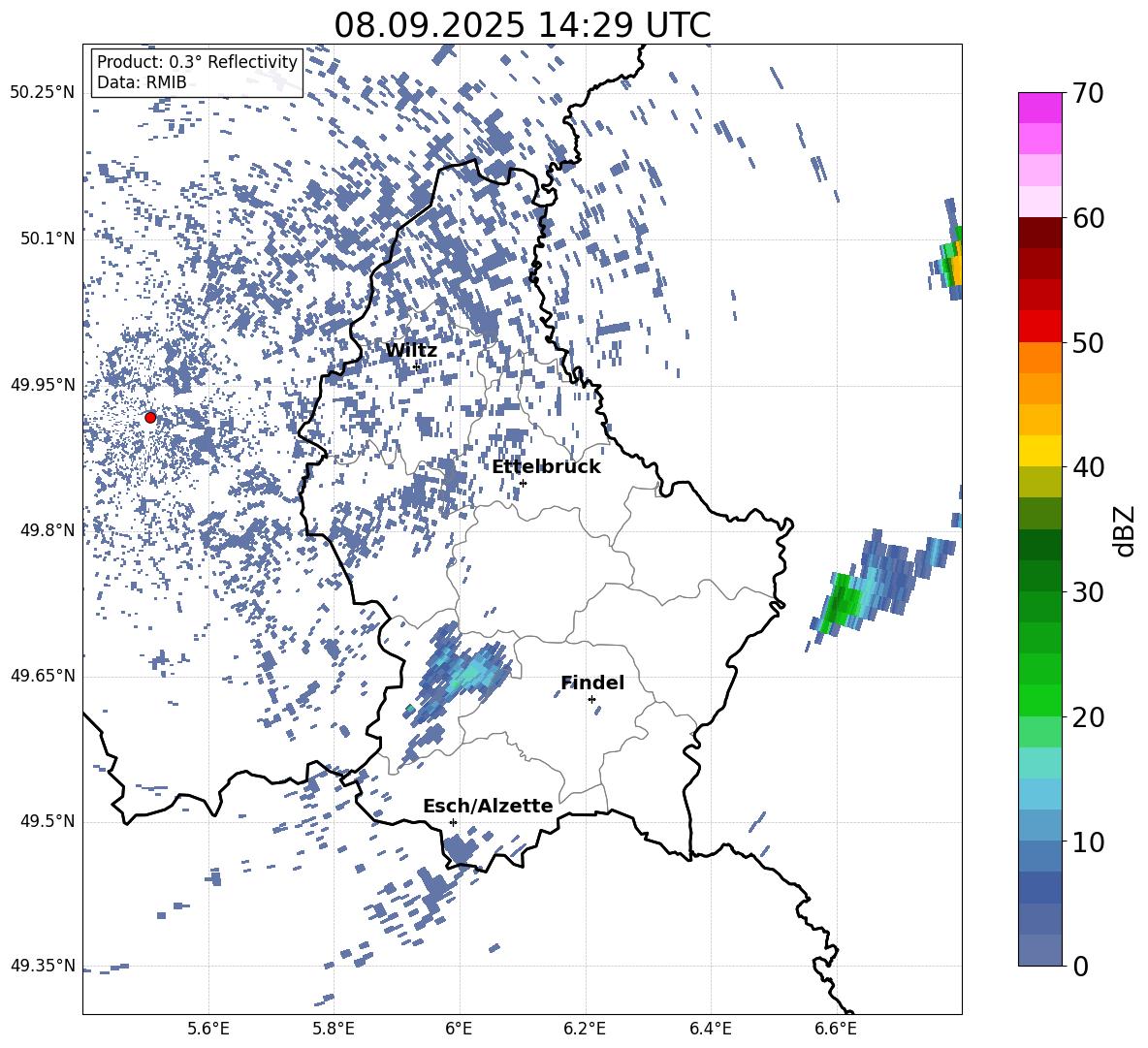Click the 49.35°N latitude label
This screenshot has height=1048, width=1148.
(43, 966)
